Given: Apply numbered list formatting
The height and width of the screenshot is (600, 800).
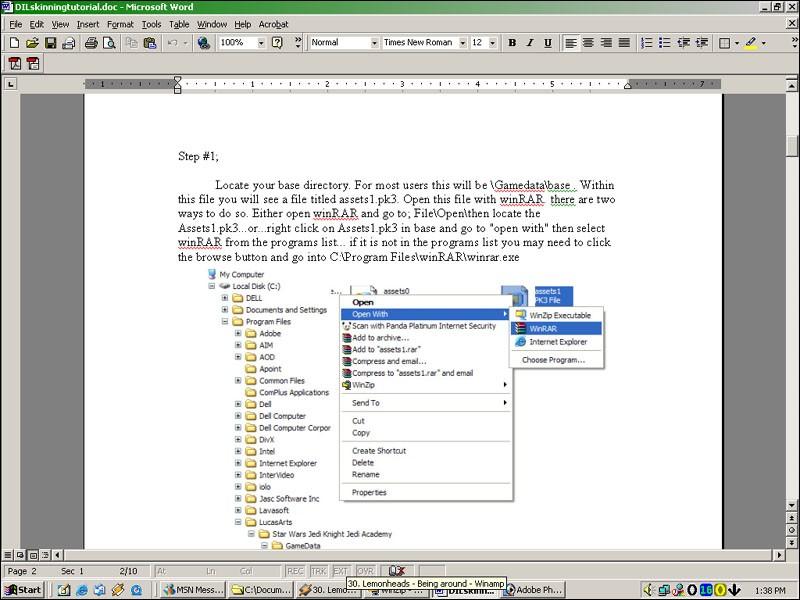Looking at the screenshot, I should 646,43.
